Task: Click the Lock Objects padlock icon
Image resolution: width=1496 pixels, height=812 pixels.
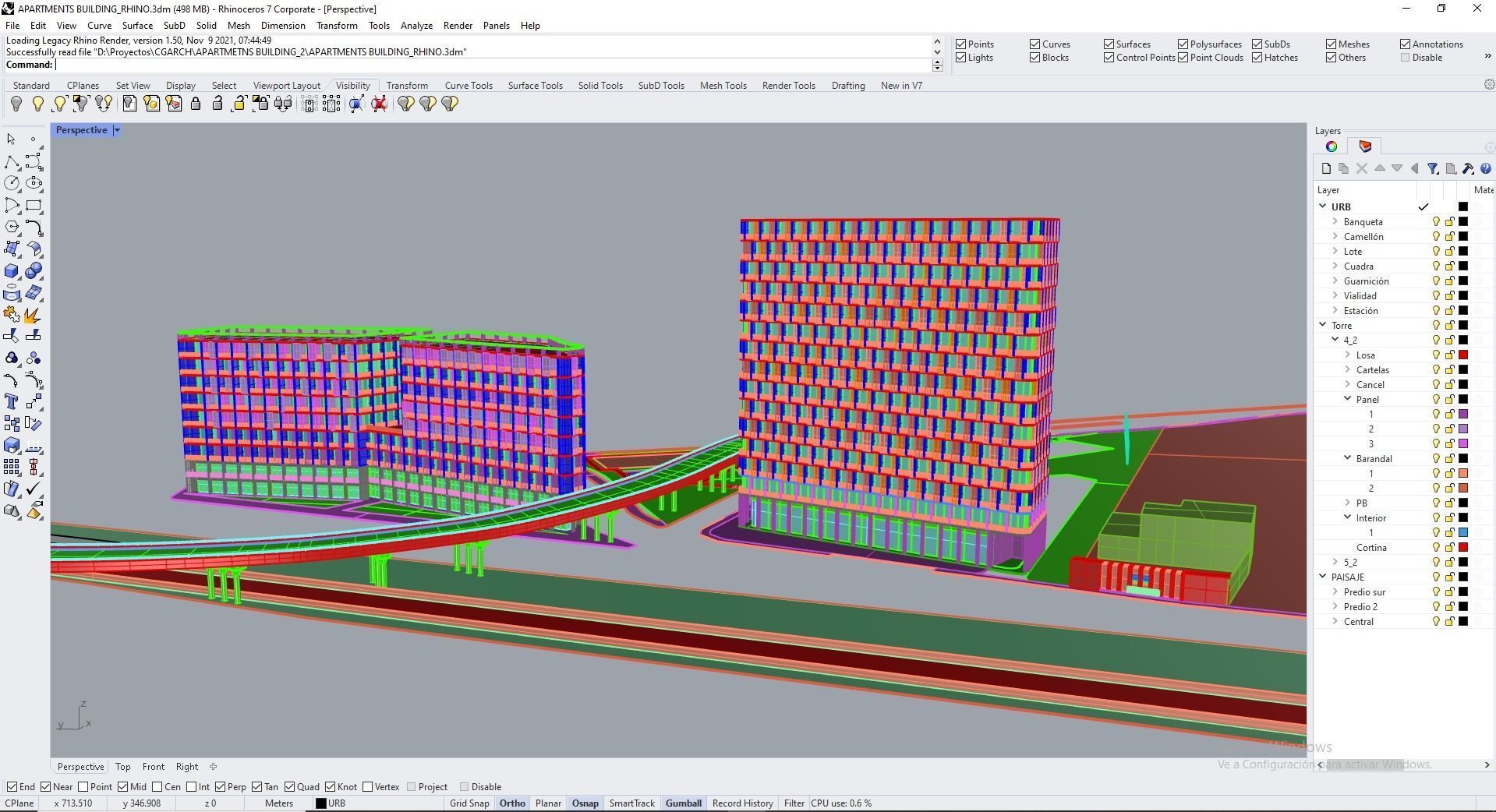Action: [196, 104]
